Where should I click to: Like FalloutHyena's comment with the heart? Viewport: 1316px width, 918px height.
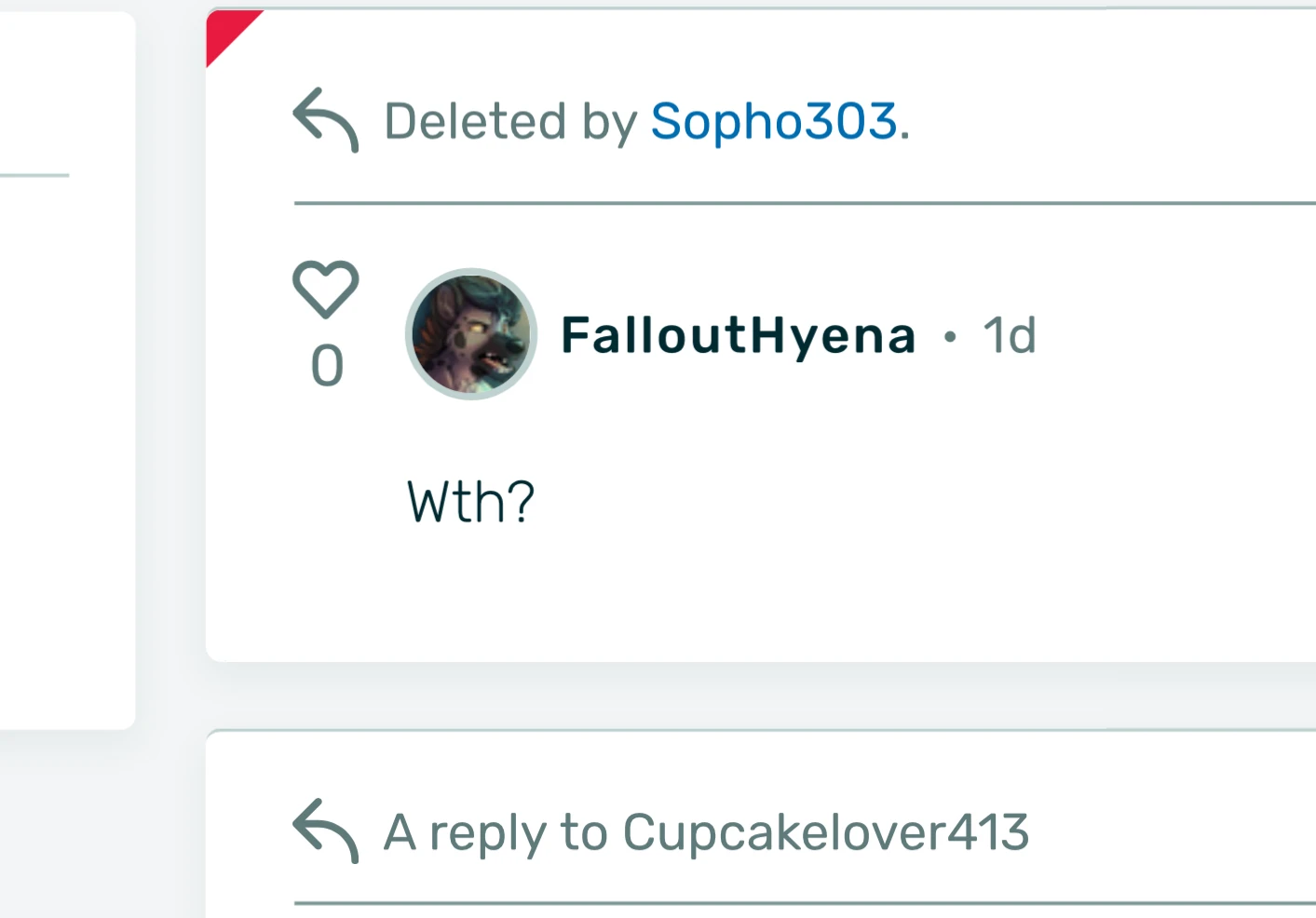coord(326,290)
